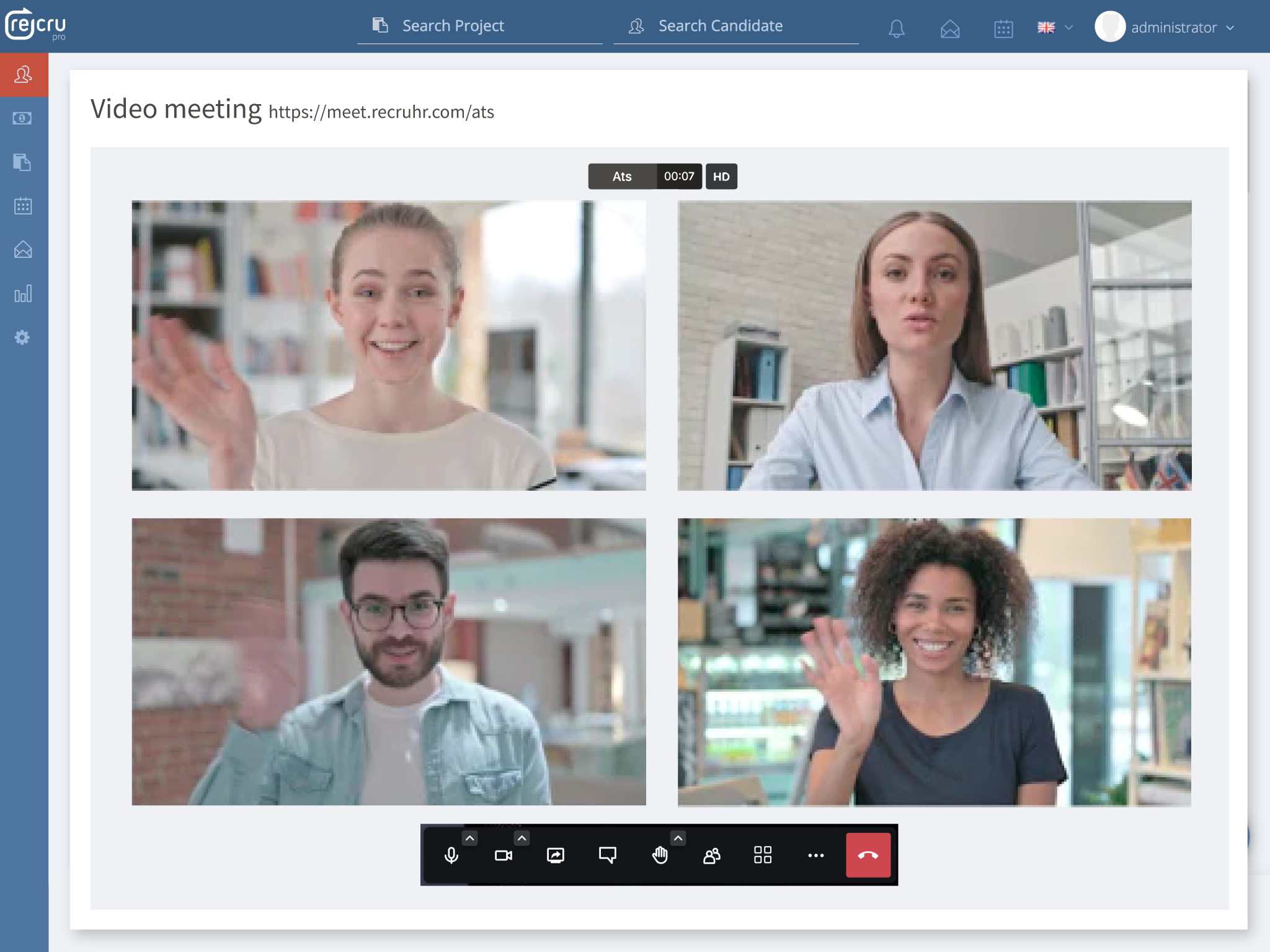Expand microphone options chevron
The height and width of the screenshot is (952, 1270).
click(470, 838)
